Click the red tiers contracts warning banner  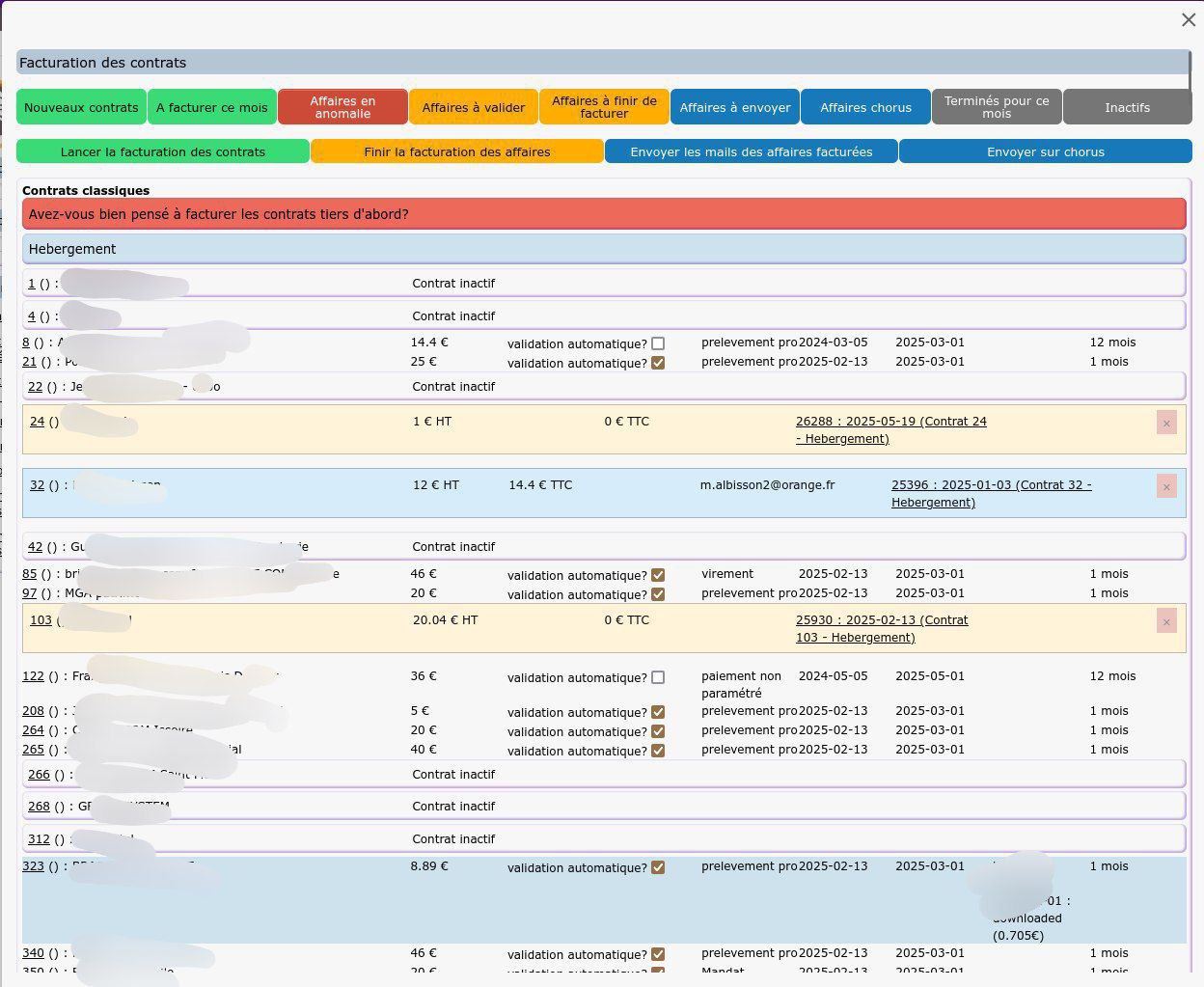[x=603, y=214]
